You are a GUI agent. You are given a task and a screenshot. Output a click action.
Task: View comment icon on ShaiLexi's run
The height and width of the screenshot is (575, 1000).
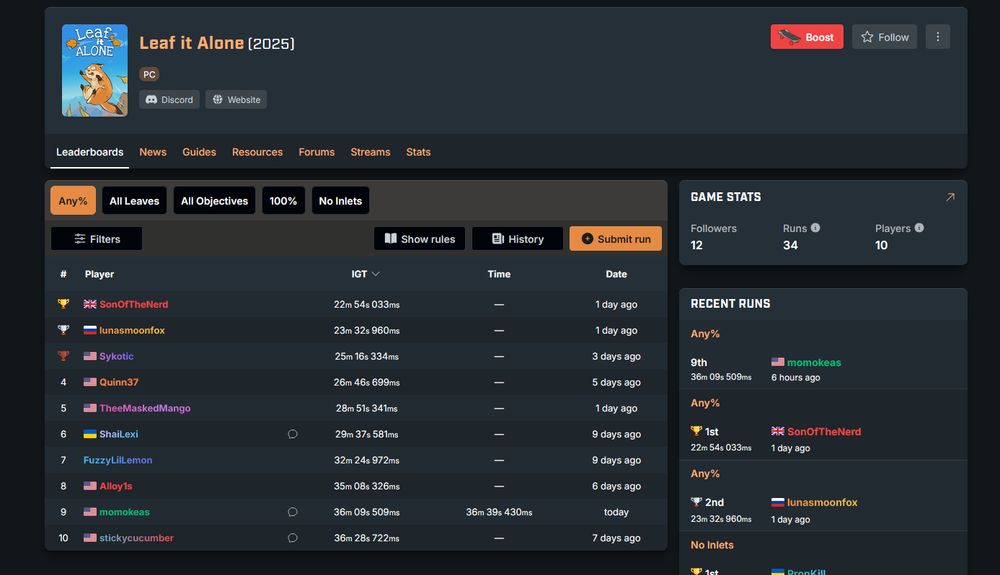(x=293, y=434)
